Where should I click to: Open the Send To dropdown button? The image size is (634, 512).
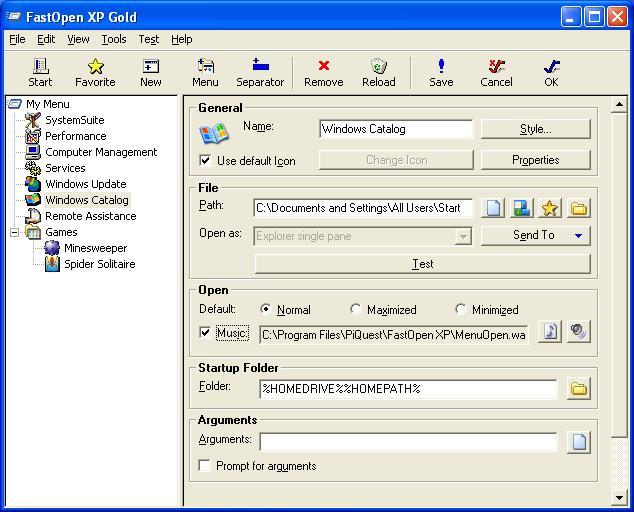(536, 235)
